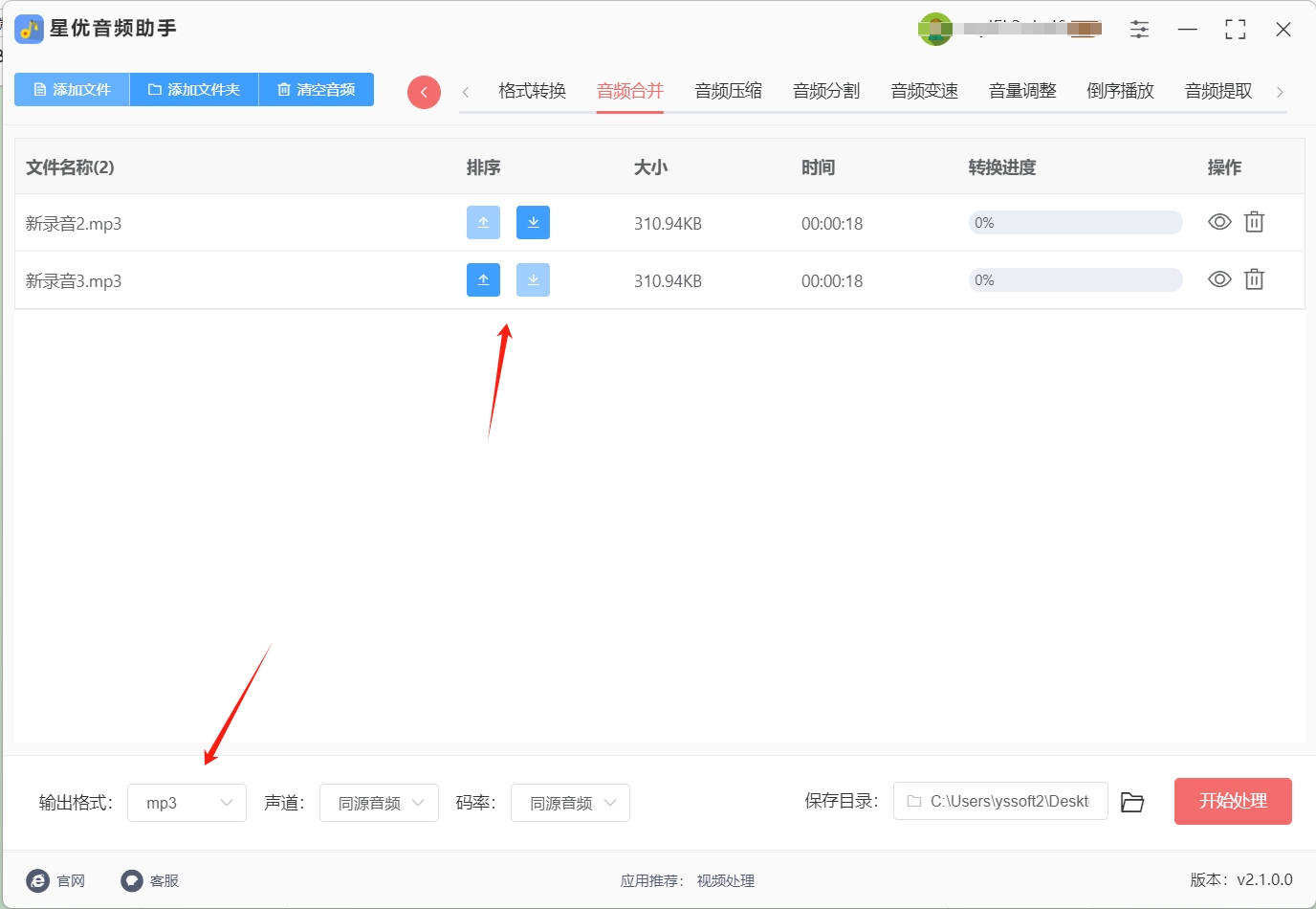Click the 清空音频 button
The width and height of the screenshot is (1316, 909).
tap(317, 89)
